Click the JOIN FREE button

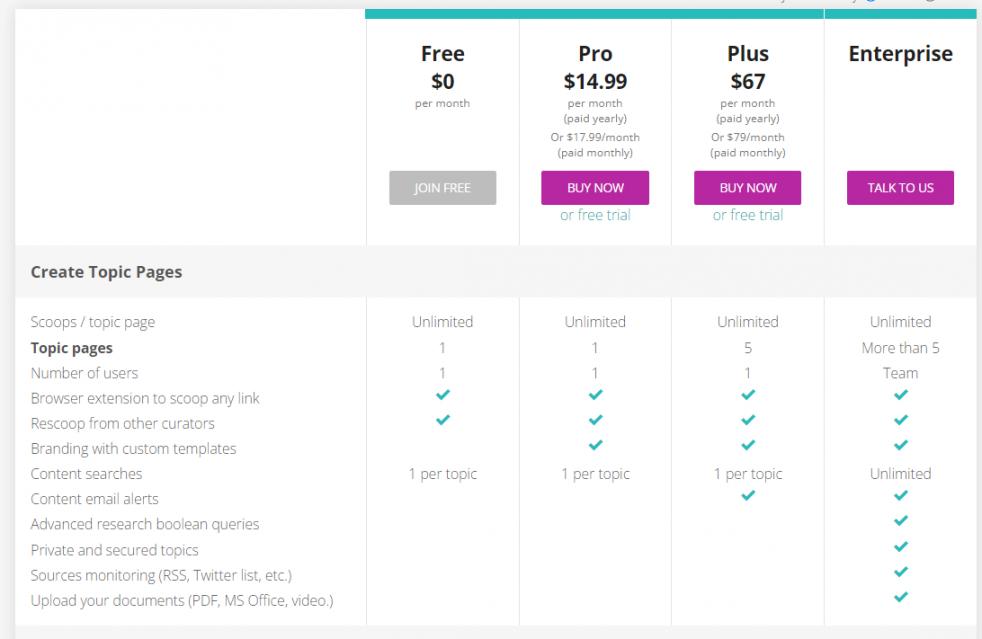coord(442,188)
